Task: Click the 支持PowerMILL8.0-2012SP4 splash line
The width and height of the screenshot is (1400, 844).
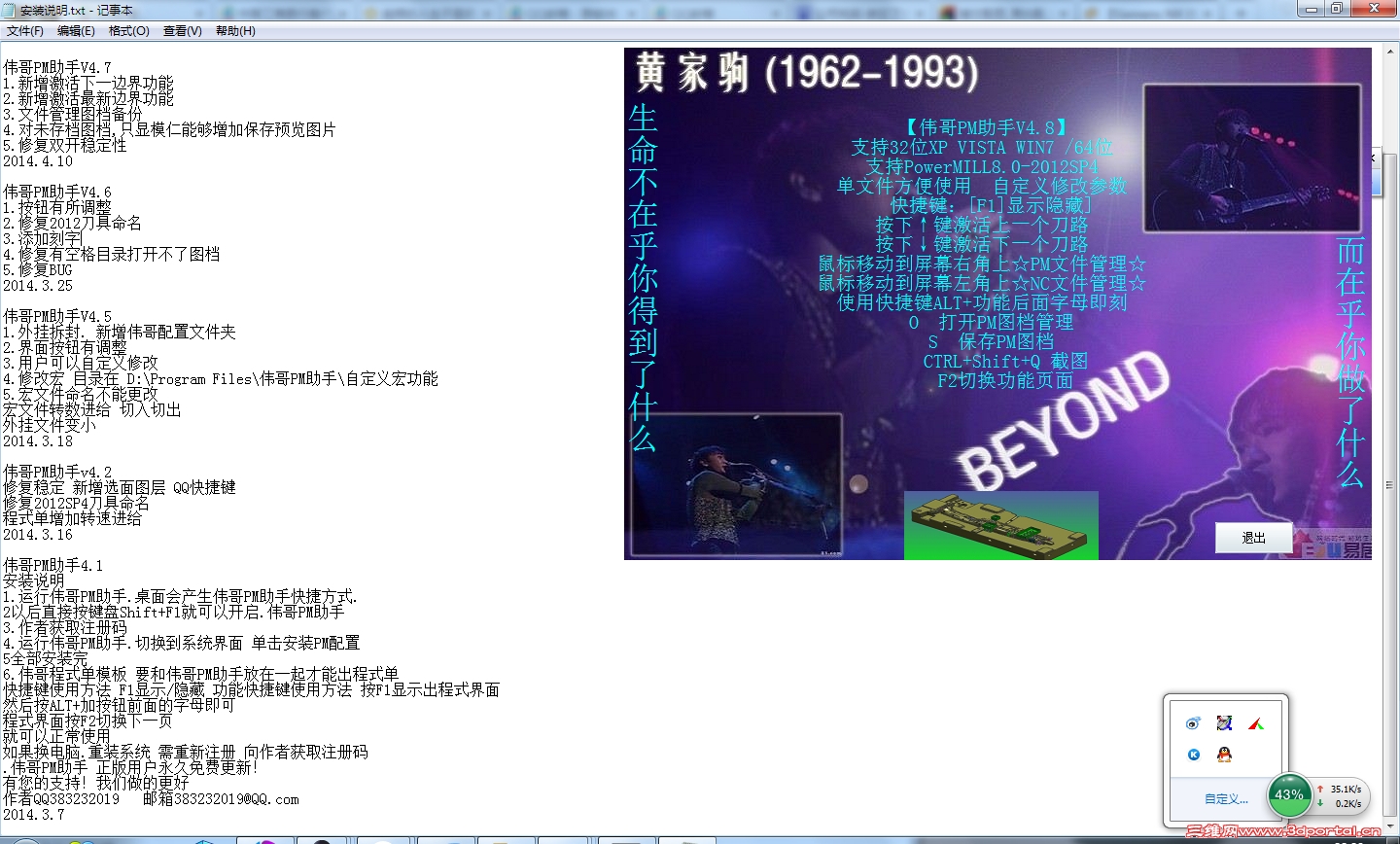Action: tap(982, 166)
